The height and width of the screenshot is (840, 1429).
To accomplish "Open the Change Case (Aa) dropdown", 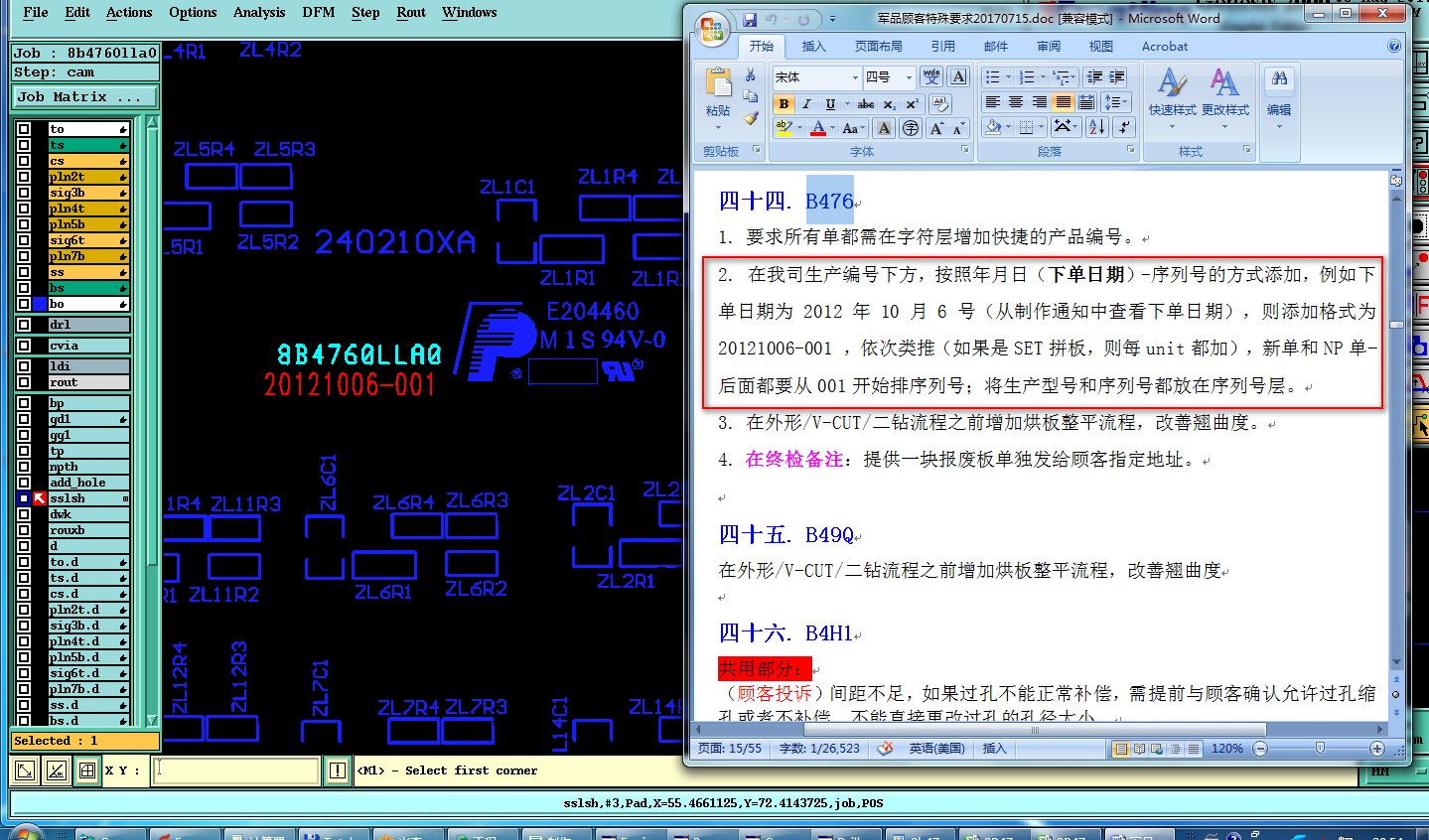I will tap(853, 128).
